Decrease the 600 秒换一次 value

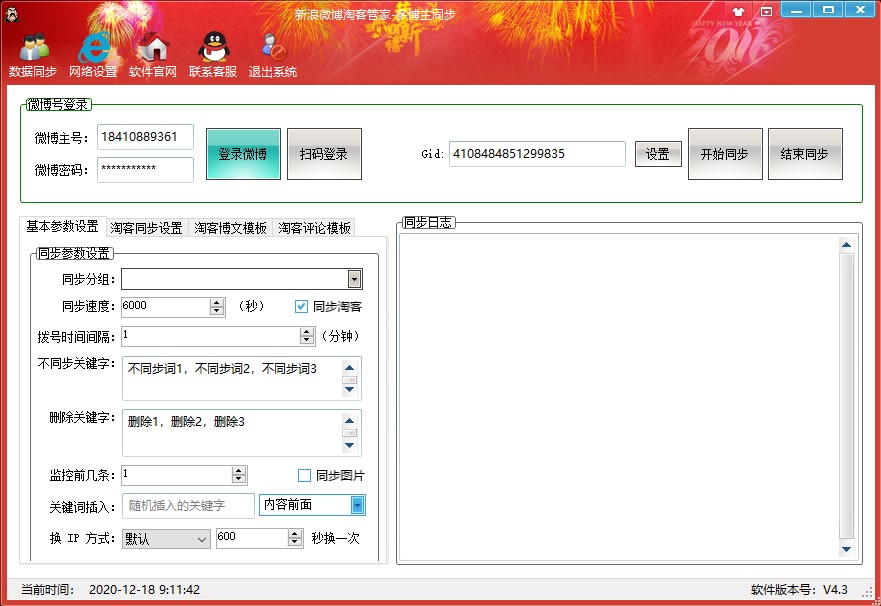[x=295, y=543]
